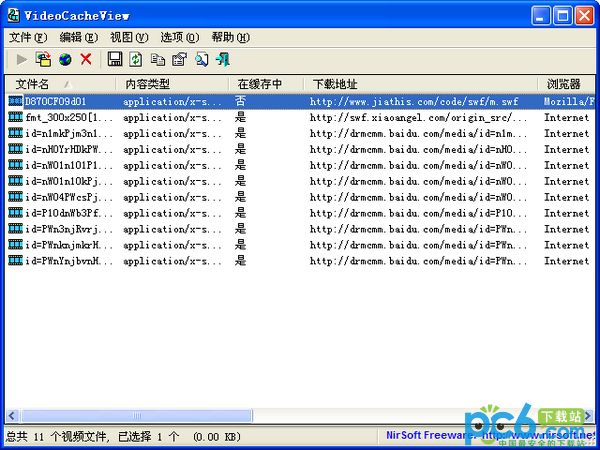
Task: Click 是 cache cell of id=PWn3njRvrj row
Action: pos(240,229)
